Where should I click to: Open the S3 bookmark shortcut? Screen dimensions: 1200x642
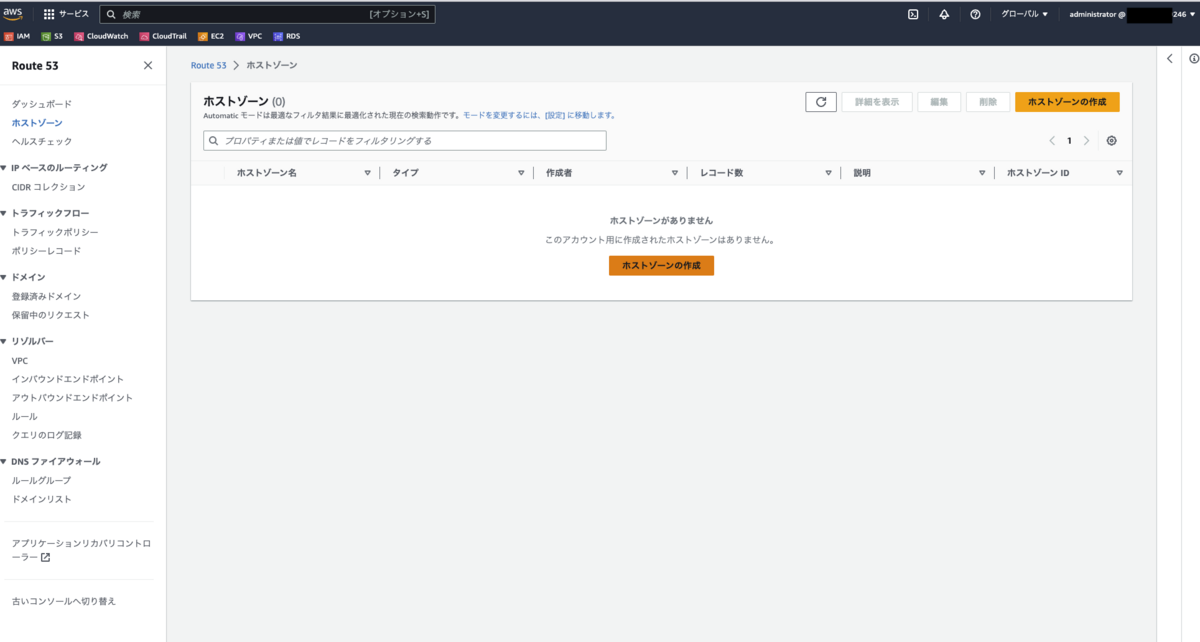(52, 36)
